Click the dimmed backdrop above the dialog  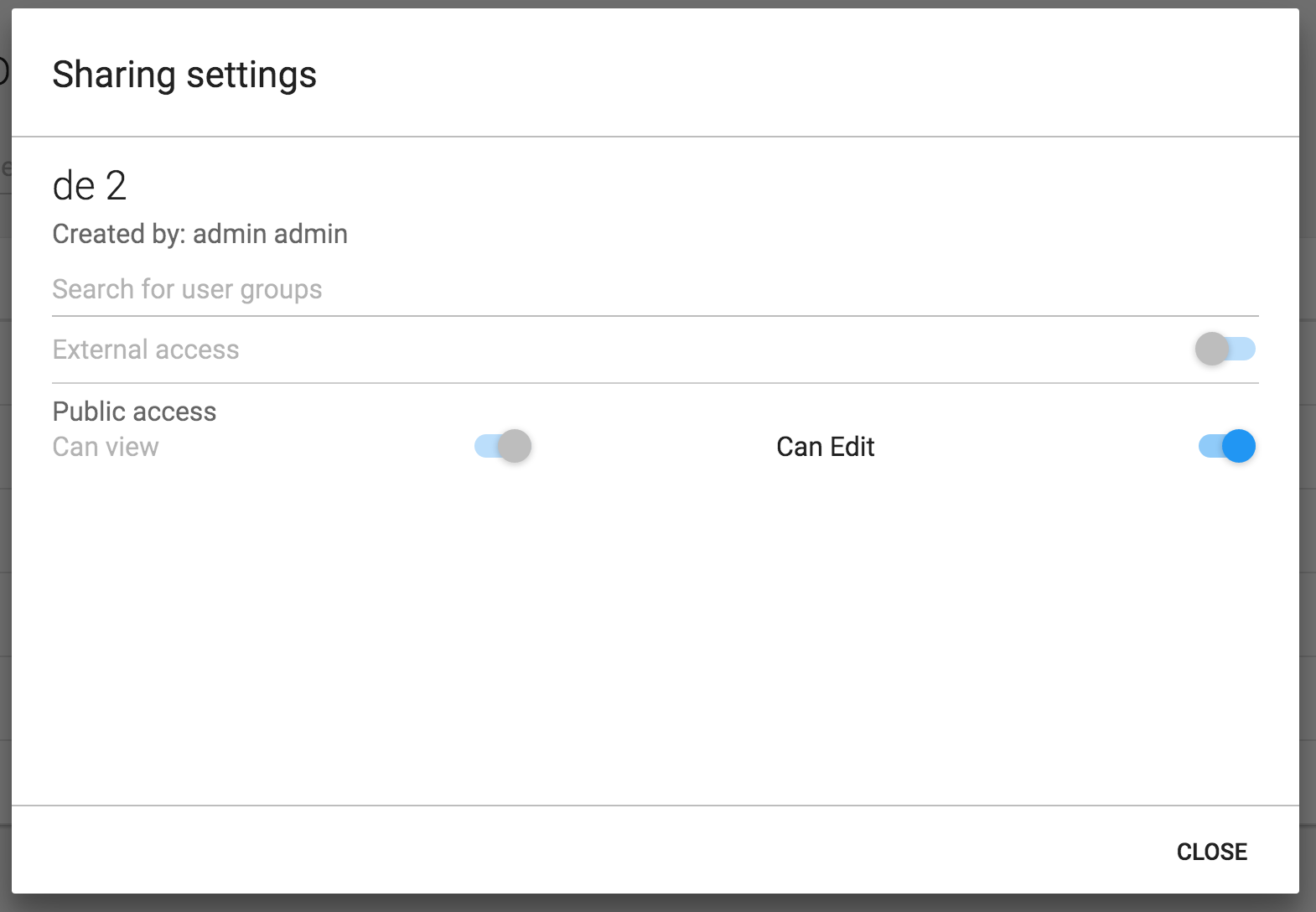(654, 3)
